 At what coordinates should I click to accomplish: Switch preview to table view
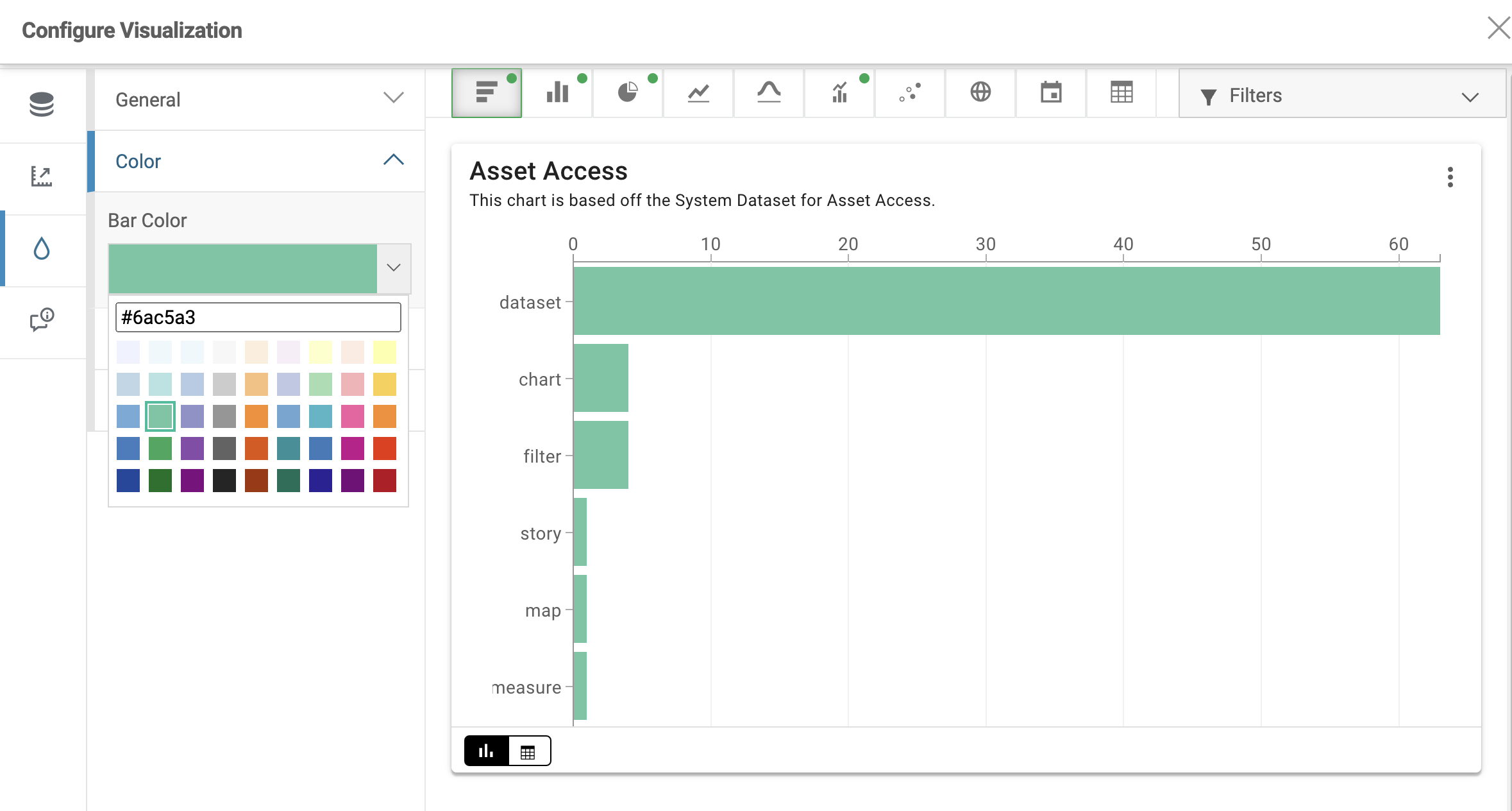(528, 751)
